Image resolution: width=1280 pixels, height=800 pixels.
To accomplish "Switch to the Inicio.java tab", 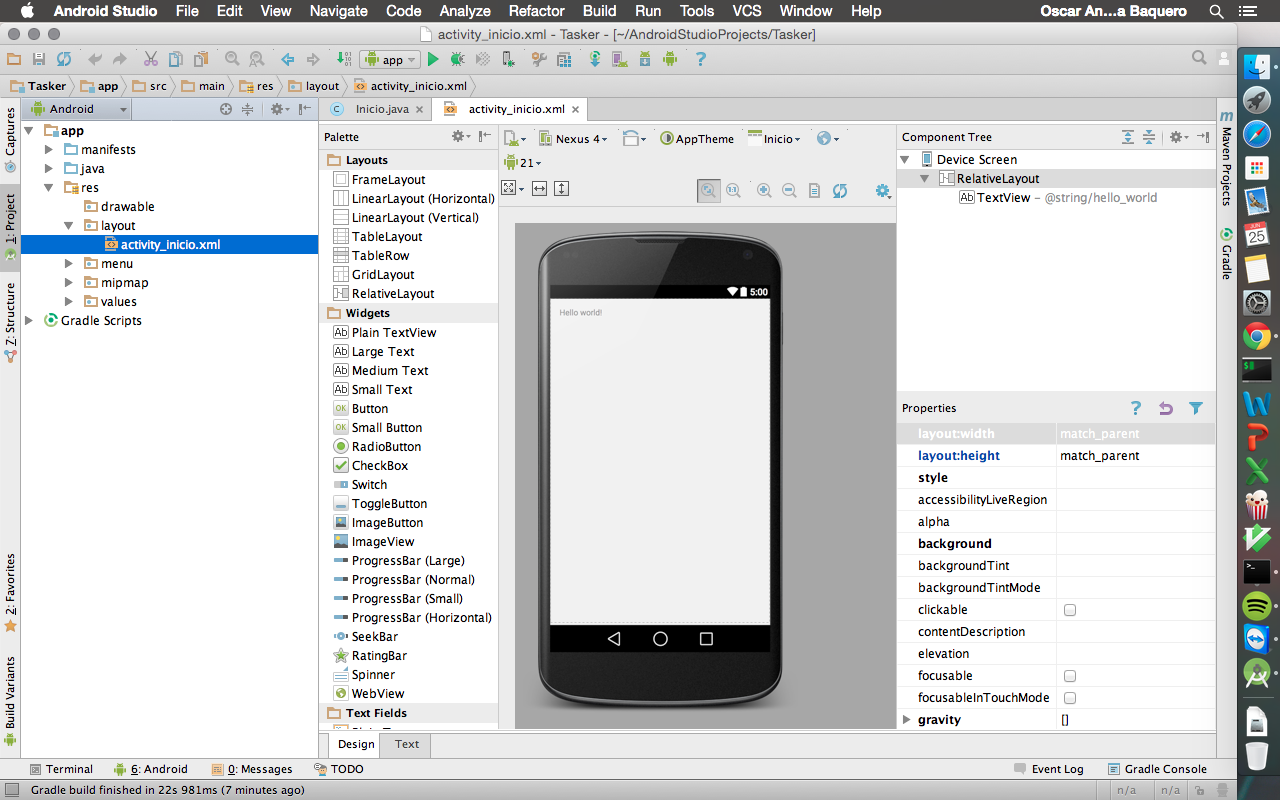I will click(375, 109).
